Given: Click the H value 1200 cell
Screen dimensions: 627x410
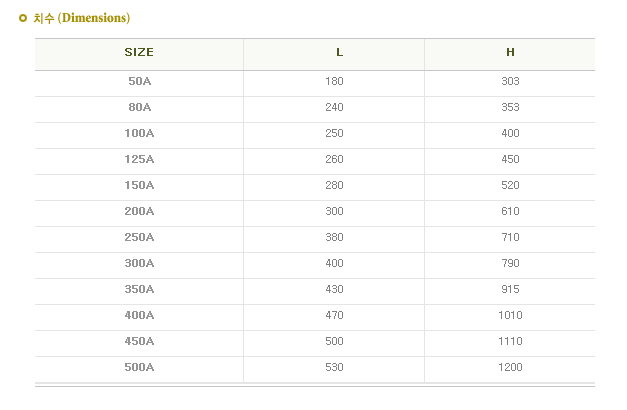Looking at the screenshot, I should [510, 367].
